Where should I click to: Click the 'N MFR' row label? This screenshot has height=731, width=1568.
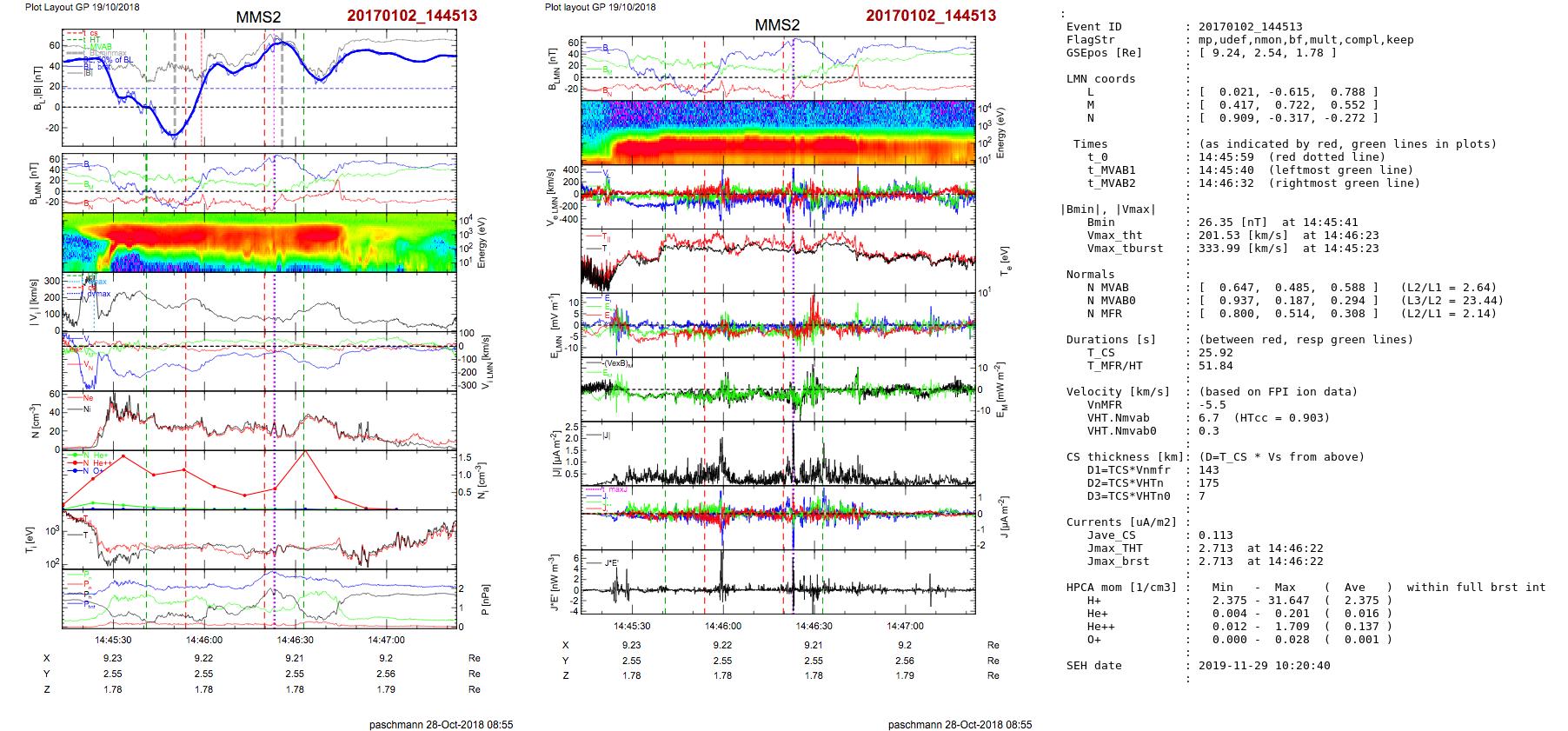(1104, 314)
